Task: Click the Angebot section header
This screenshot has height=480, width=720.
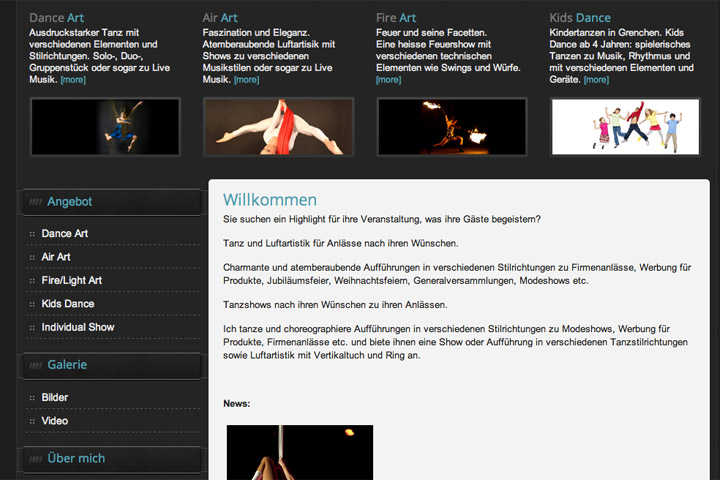Action: (112, 202)
